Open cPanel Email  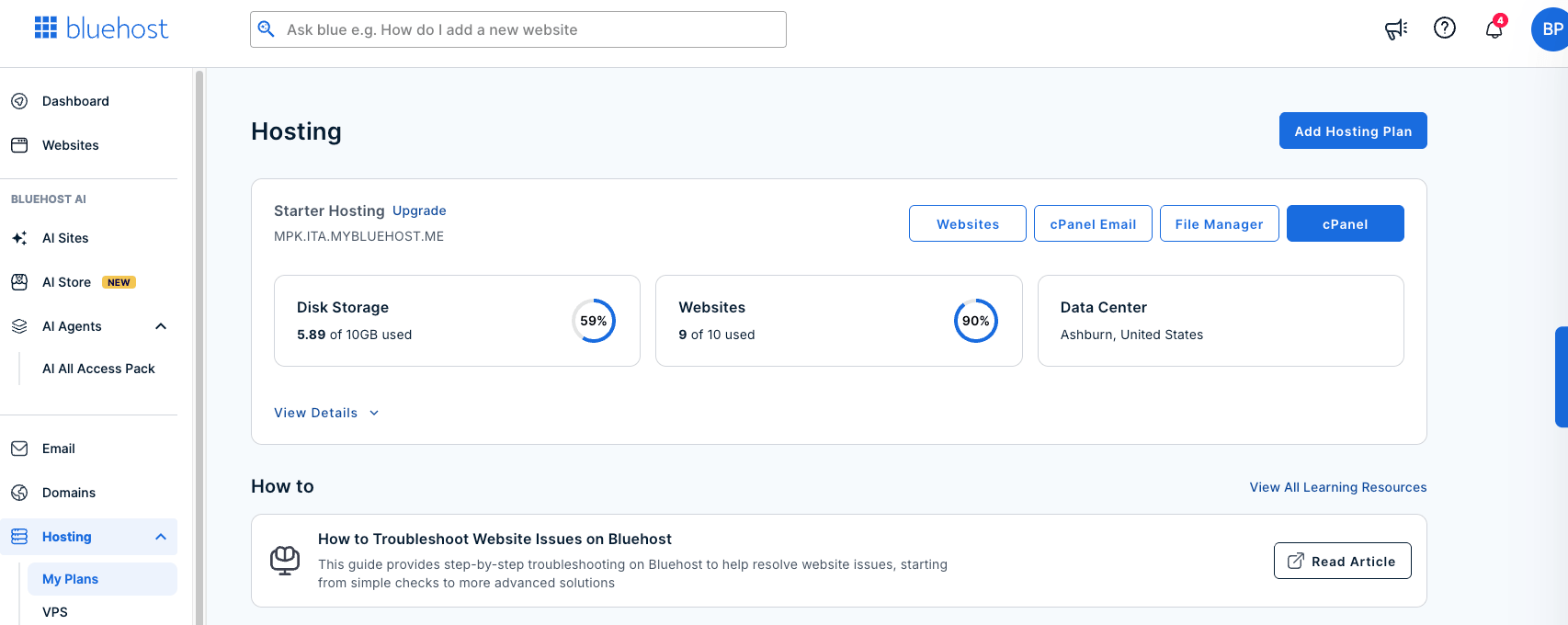pos(1093,223)
